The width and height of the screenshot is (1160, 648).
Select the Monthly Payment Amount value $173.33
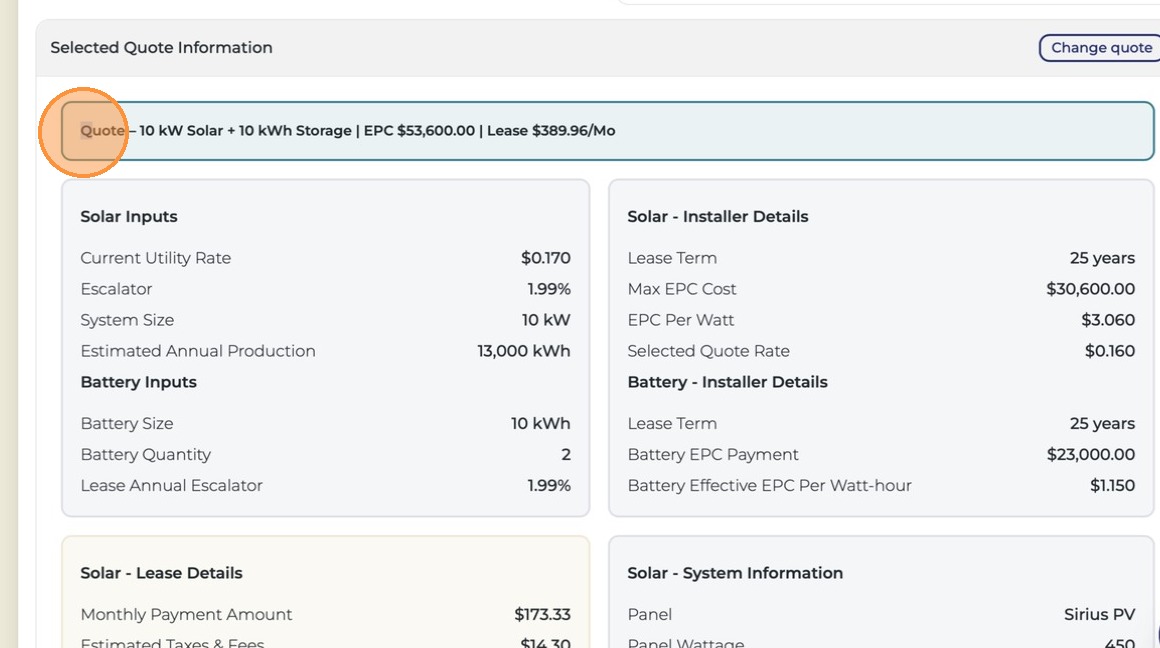pyautogui.click(x=542, y=615)
